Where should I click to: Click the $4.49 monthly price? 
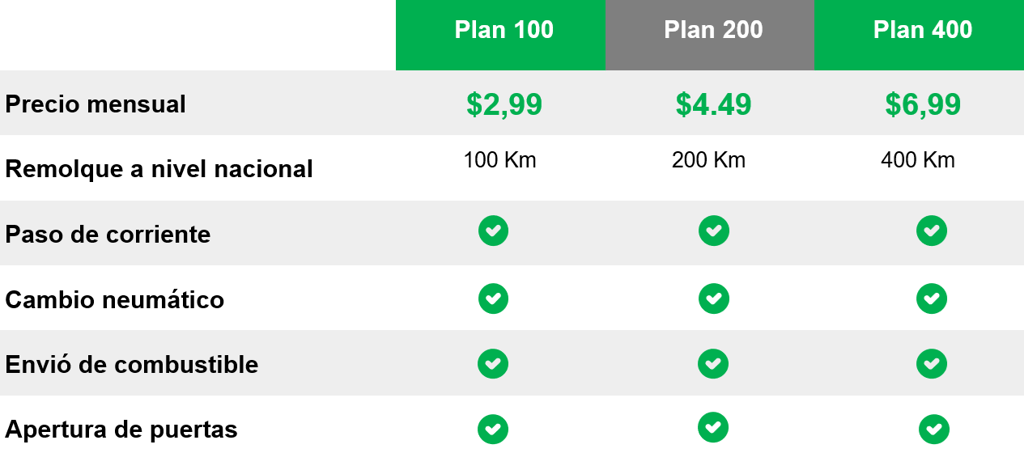click(712, 104)
